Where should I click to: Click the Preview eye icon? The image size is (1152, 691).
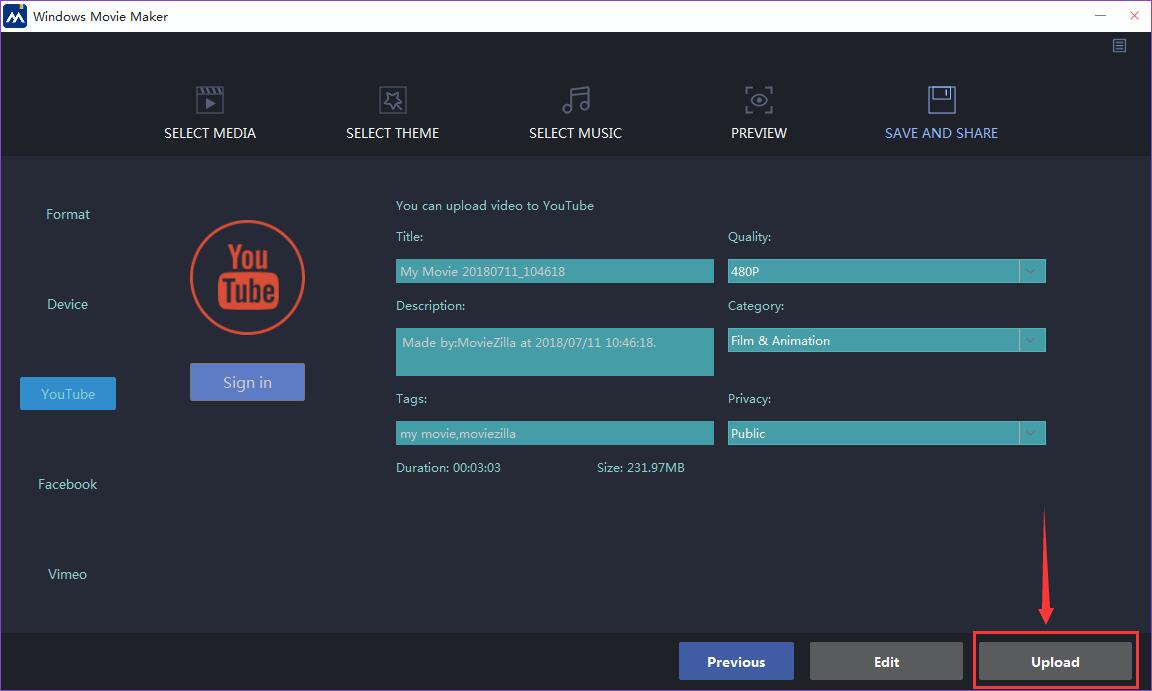pos(758,100)
